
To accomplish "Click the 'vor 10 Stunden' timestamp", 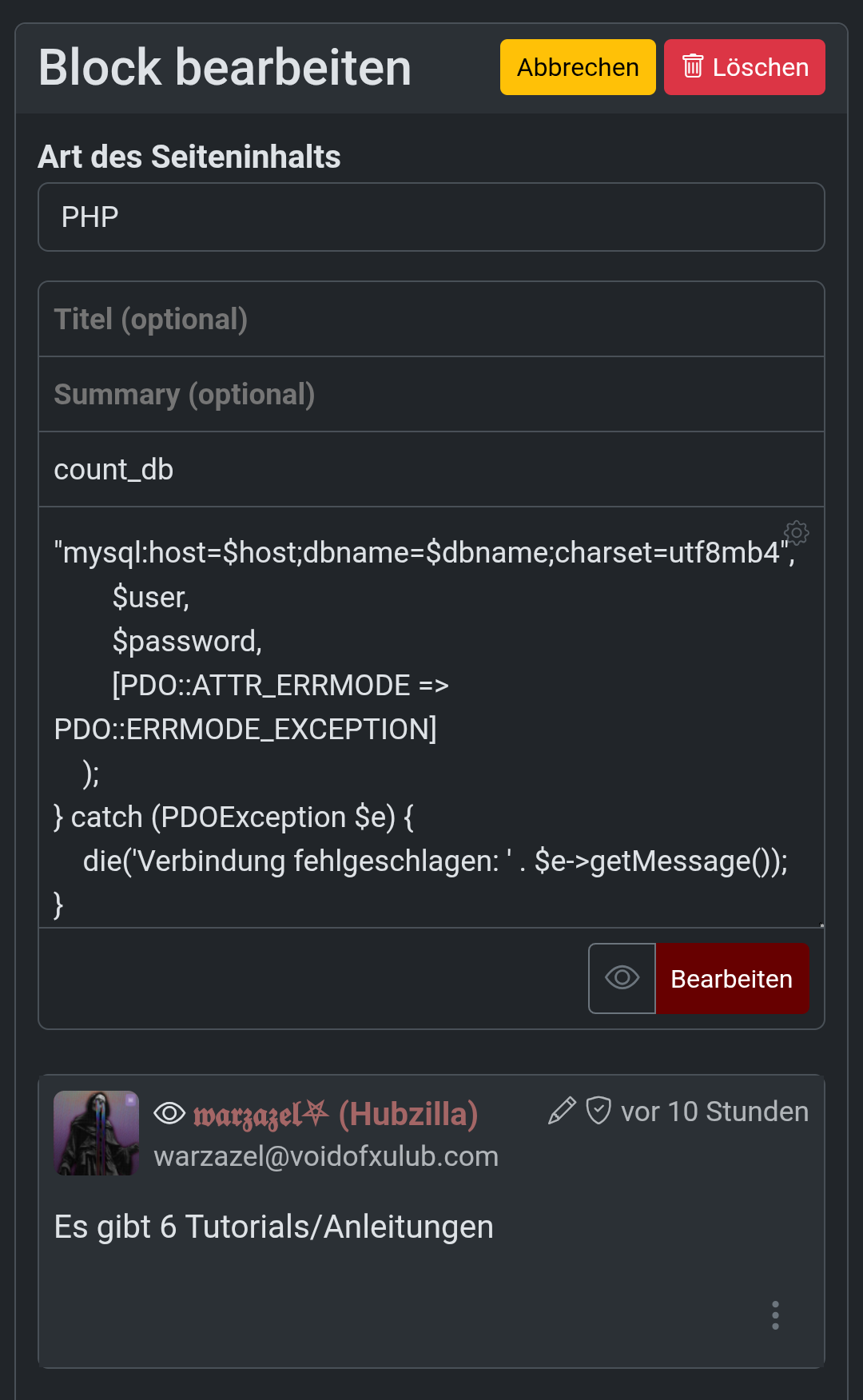I will [x=714, y=1112].
